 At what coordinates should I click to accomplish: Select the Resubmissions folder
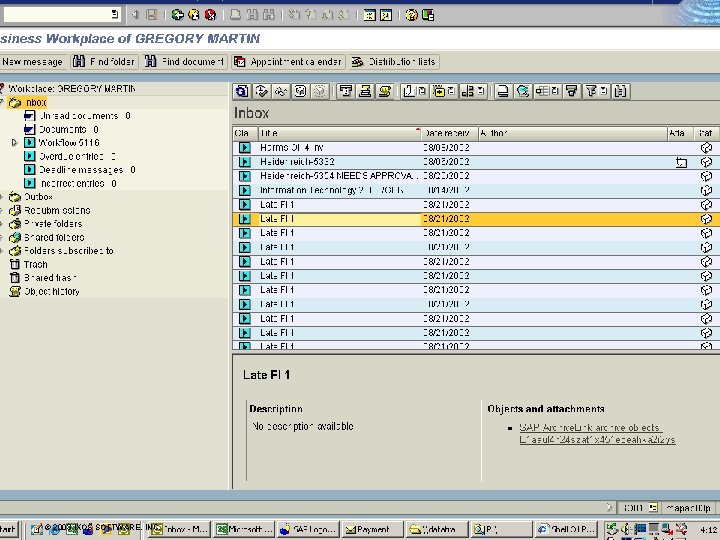pos(57,211)
